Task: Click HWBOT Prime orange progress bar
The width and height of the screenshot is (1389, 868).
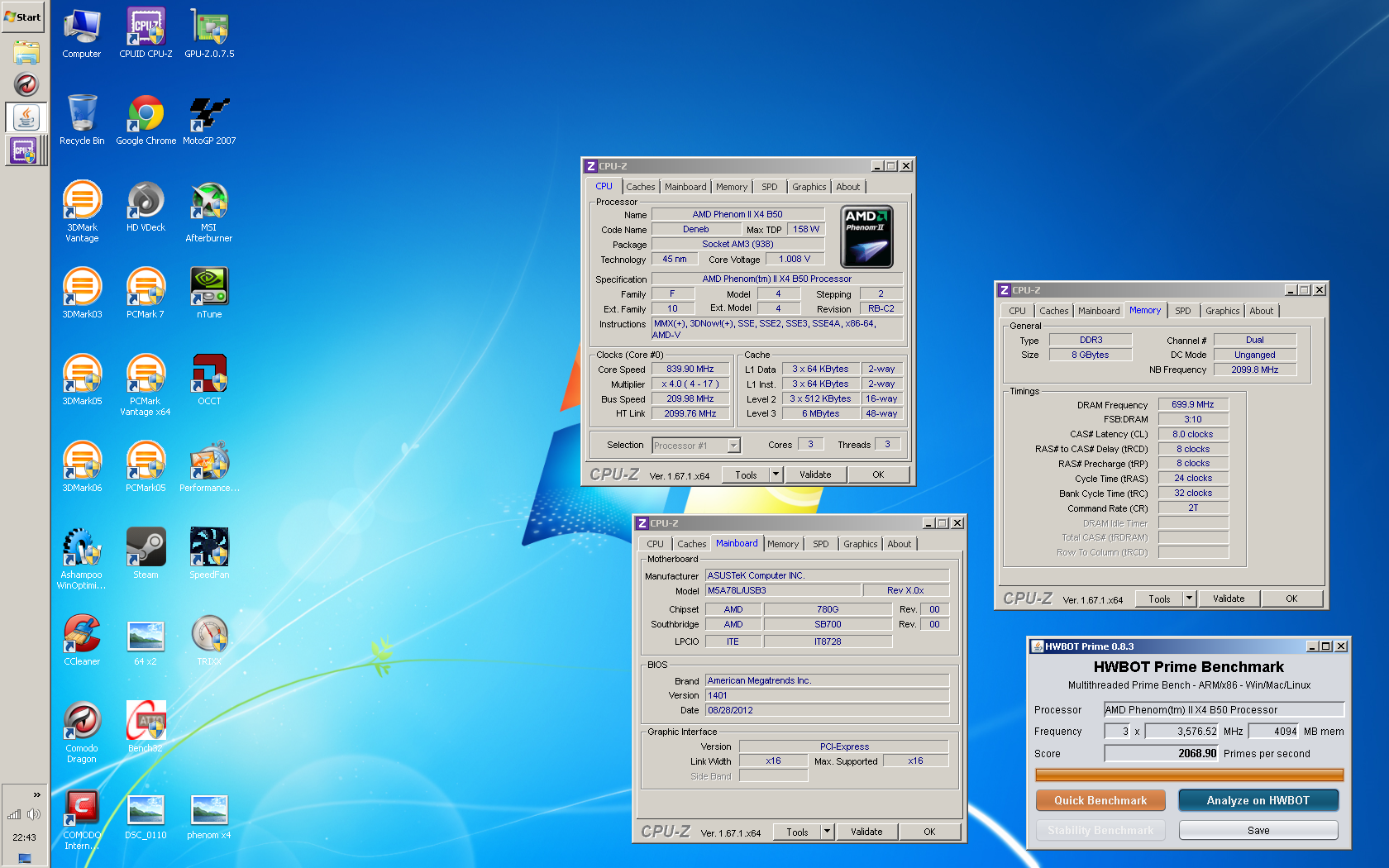Action: [x=1189, y=775]
